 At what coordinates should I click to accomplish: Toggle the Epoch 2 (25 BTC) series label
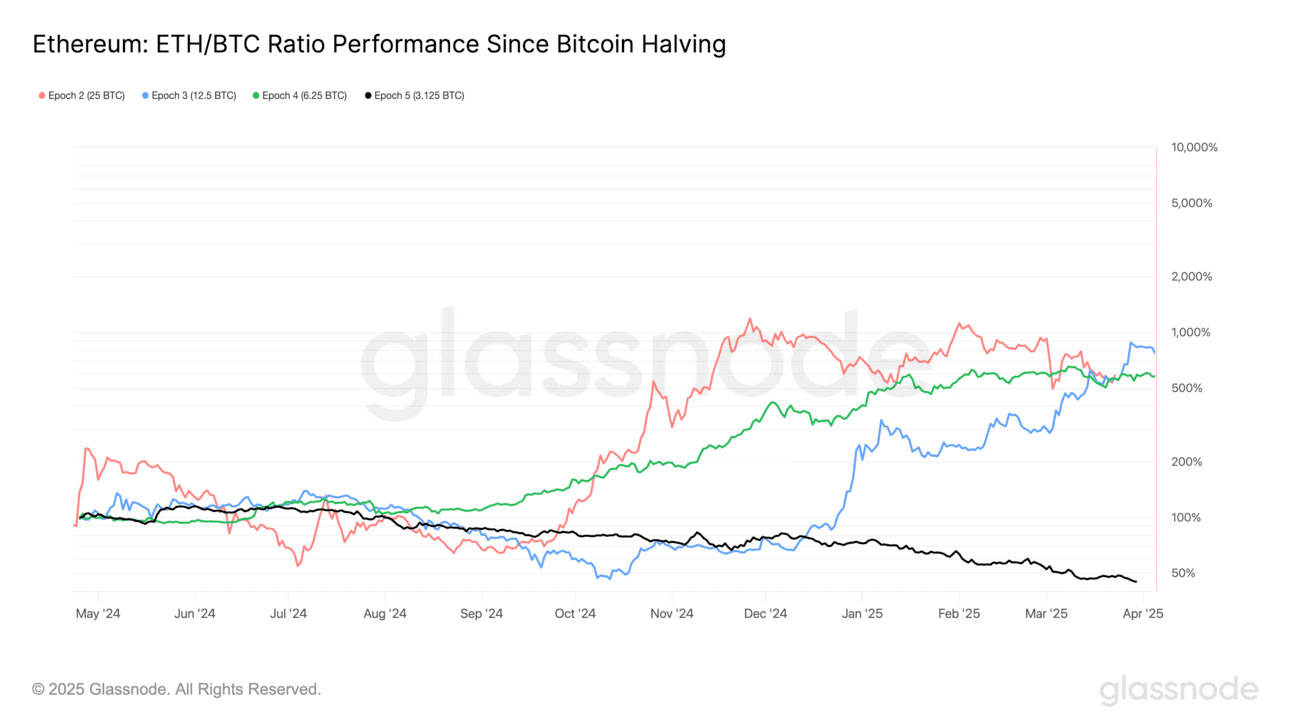86,96
